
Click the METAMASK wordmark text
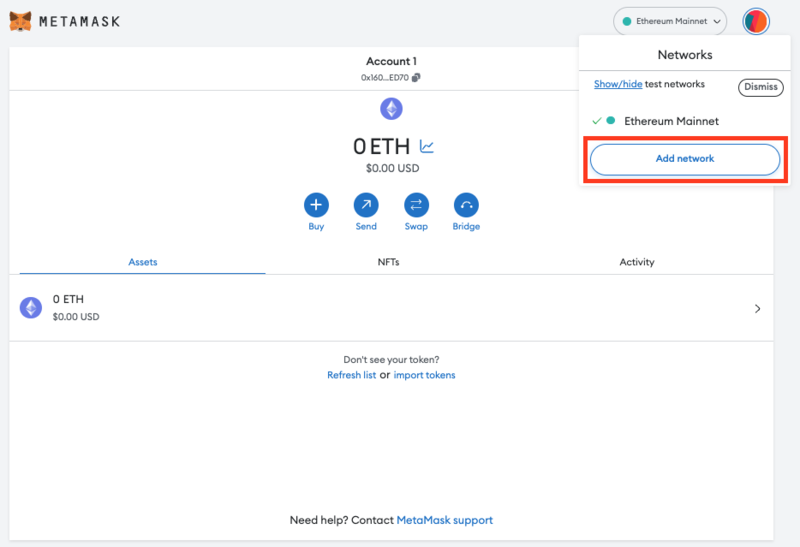pyautogui.click(x=80, y=21)
